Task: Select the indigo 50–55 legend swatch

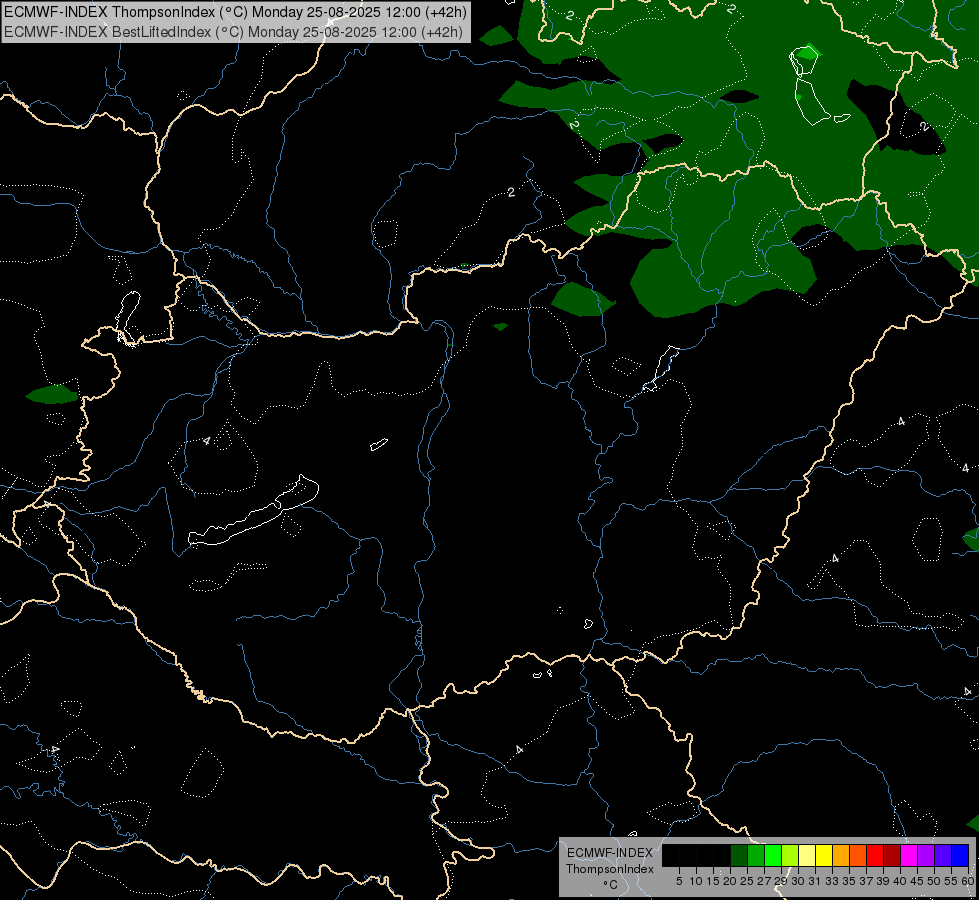Action: coord(943,855)
